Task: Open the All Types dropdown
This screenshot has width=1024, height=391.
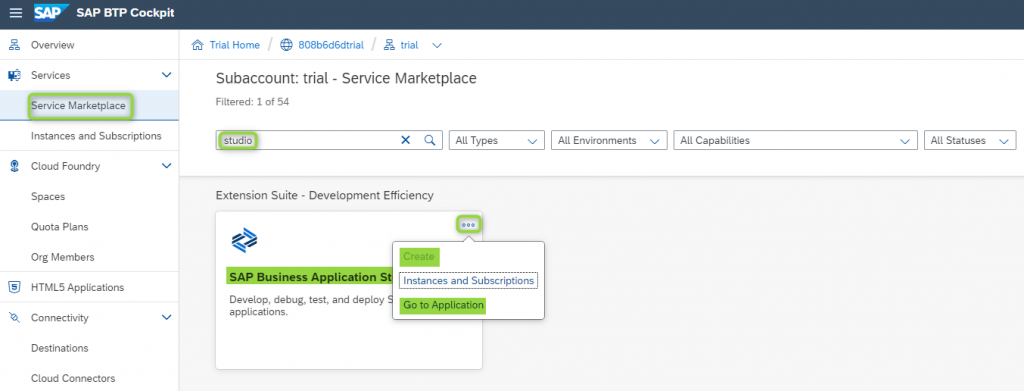Action: (x=497, y=140)
